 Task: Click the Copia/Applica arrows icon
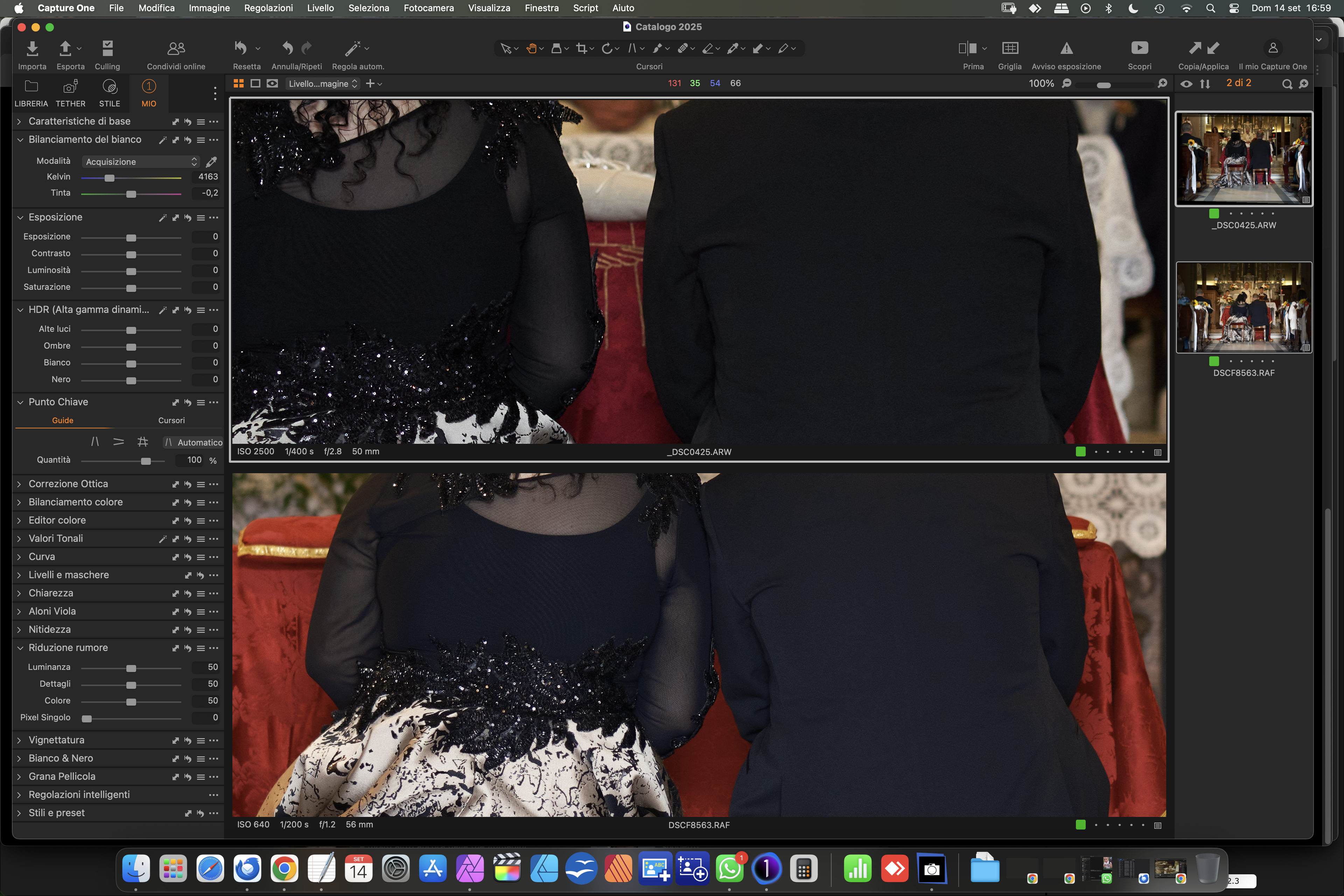(x=1203, y=49)
